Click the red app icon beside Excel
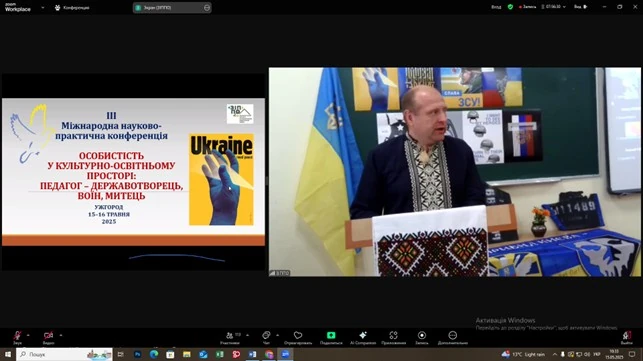Image resolution: width=643 pixels, height=361 pixels. click(x=236, y=354)
